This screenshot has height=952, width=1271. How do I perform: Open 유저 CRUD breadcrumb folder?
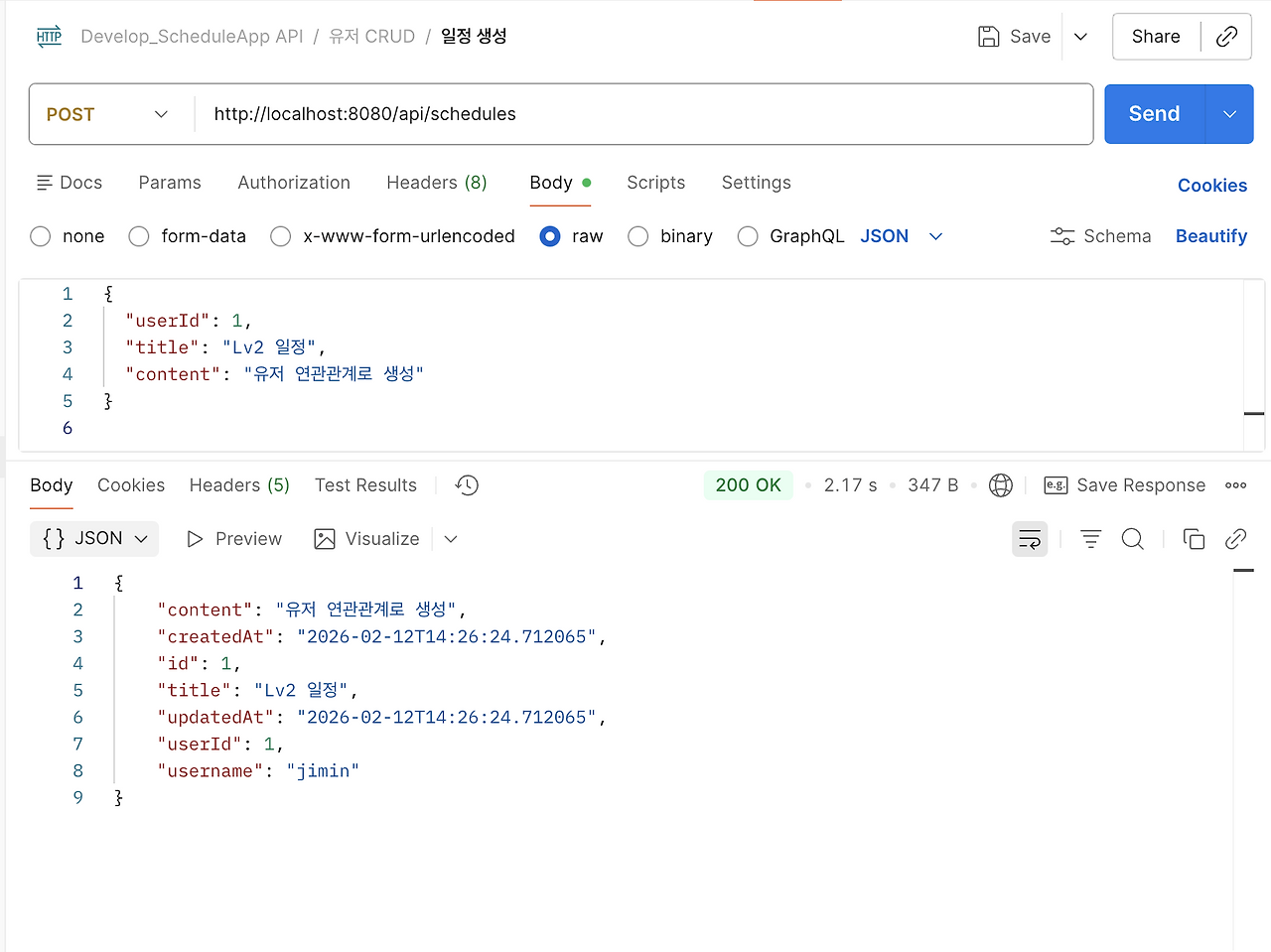coord(372,37)
